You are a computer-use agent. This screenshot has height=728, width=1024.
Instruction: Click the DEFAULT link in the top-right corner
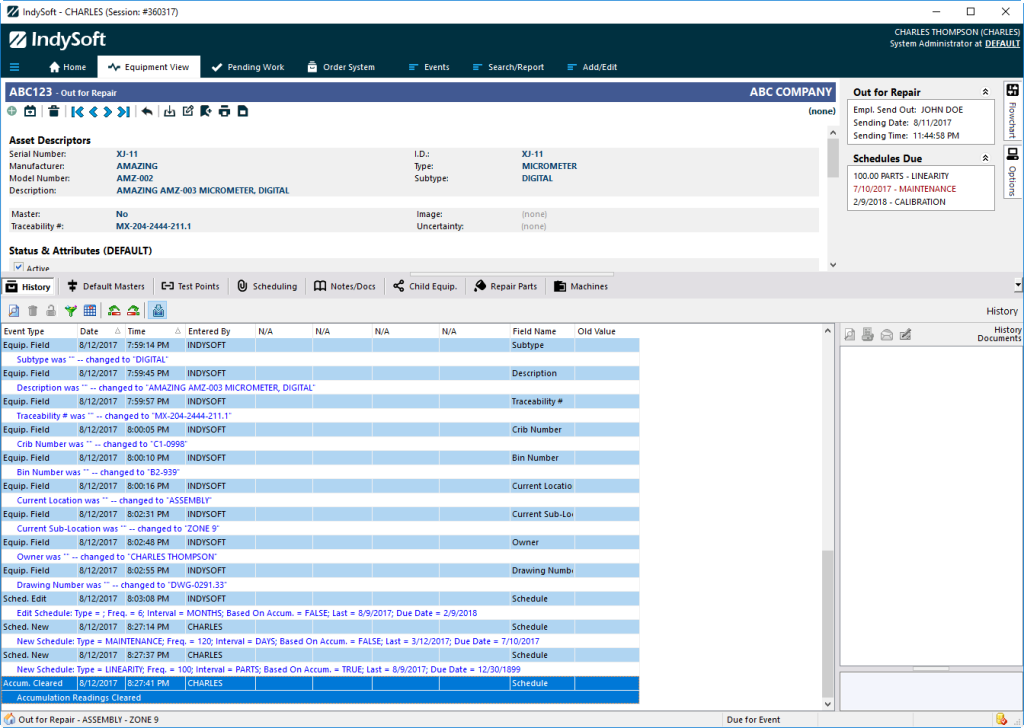tap(1000, 43)
